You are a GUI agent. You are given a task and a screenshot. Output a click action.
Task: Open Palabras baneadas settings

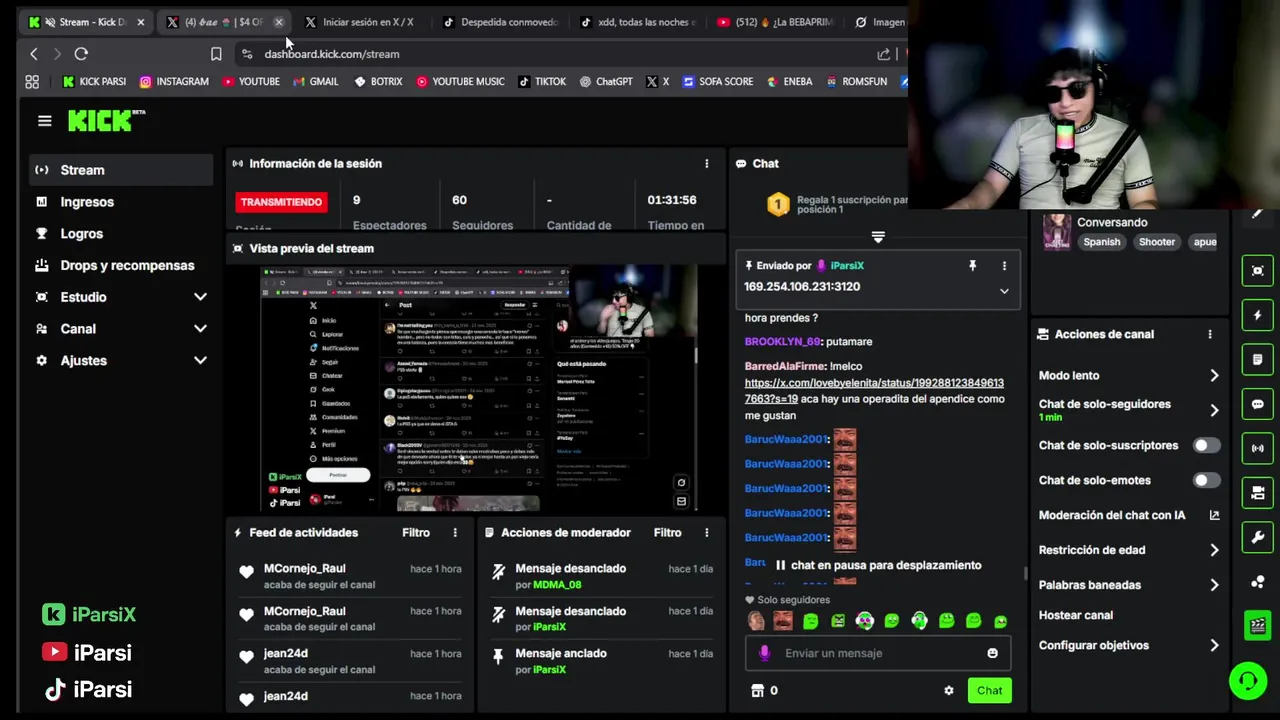click(1129, 585)
